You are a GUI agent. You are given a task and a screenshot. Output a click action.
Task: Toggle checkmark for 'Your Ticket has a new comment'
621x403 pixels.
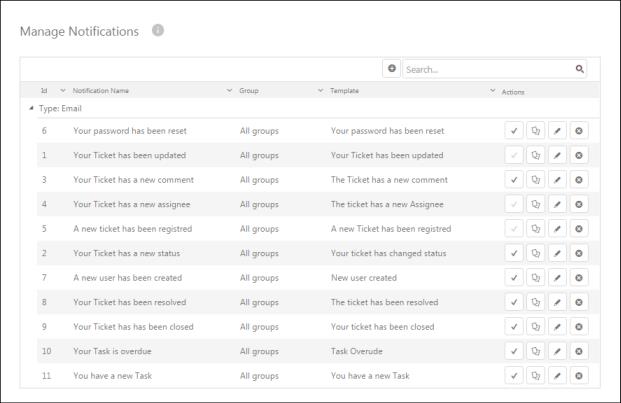[x=513, y=180]
